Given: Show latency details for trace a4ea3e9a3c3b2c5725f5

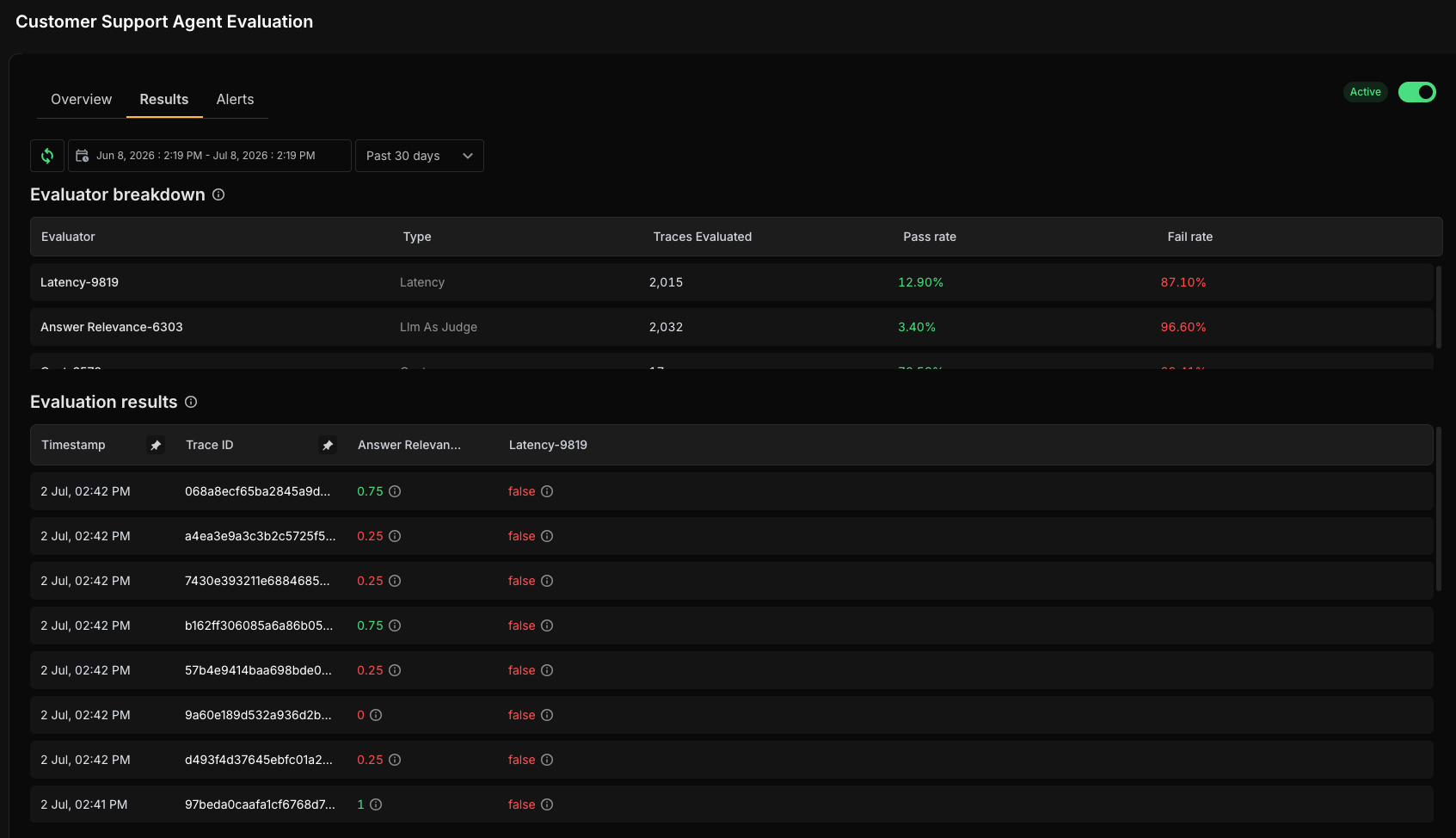Looking at the screenshot, I should 547,536.
